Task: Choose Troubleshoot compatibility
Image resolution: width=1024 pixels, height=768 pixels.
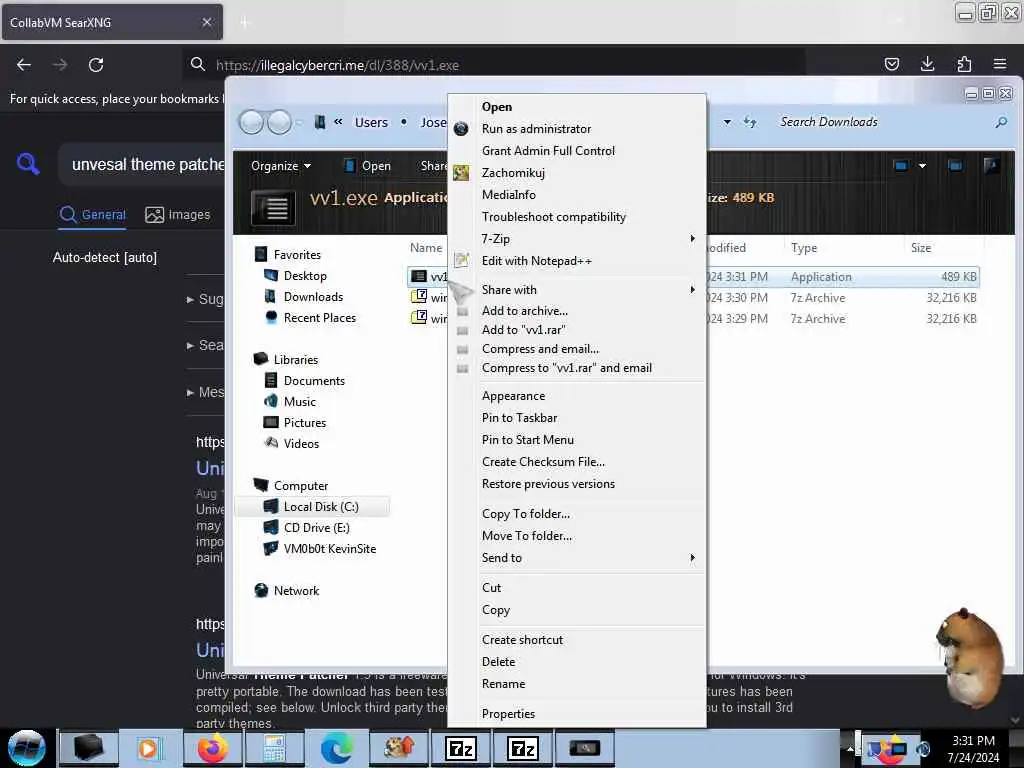Action: point(553,217)
